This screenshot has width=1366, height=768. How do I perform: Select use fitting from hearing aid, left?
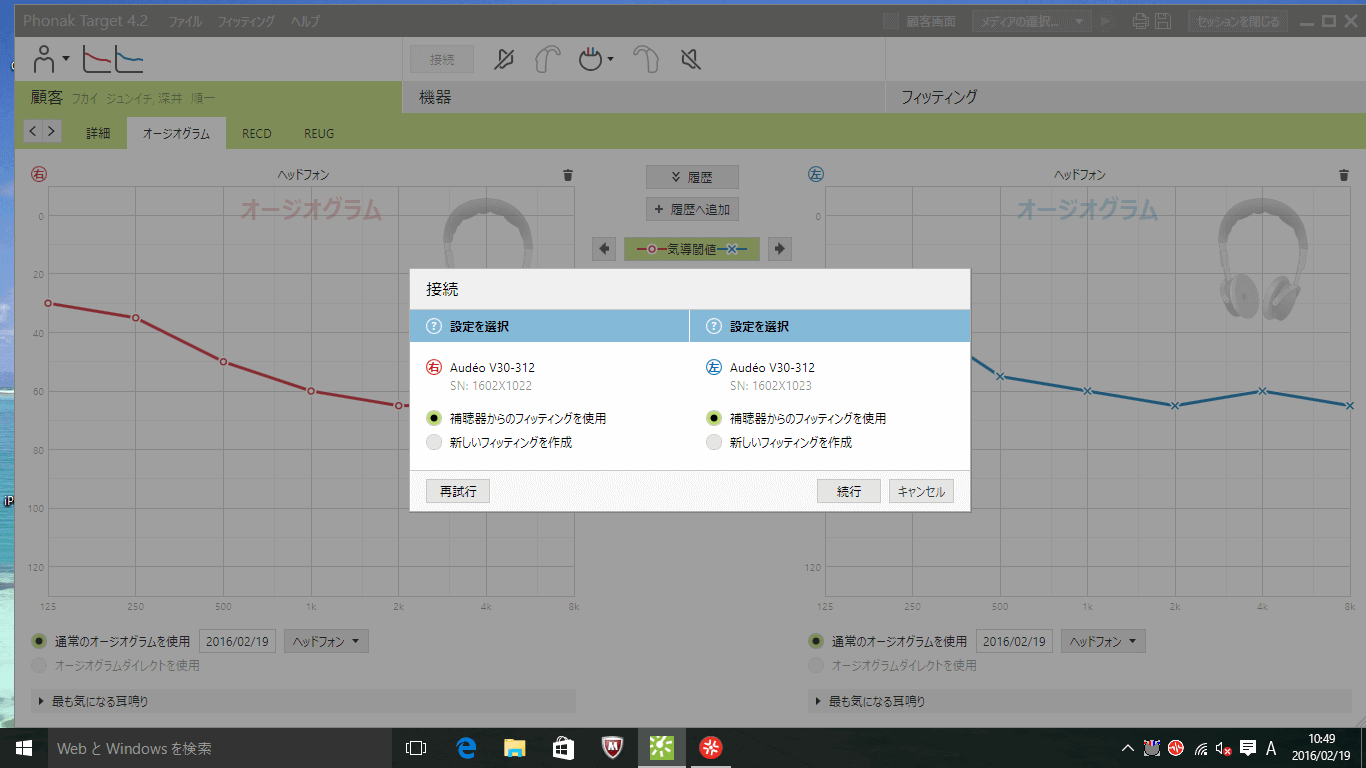pos(714,418)
